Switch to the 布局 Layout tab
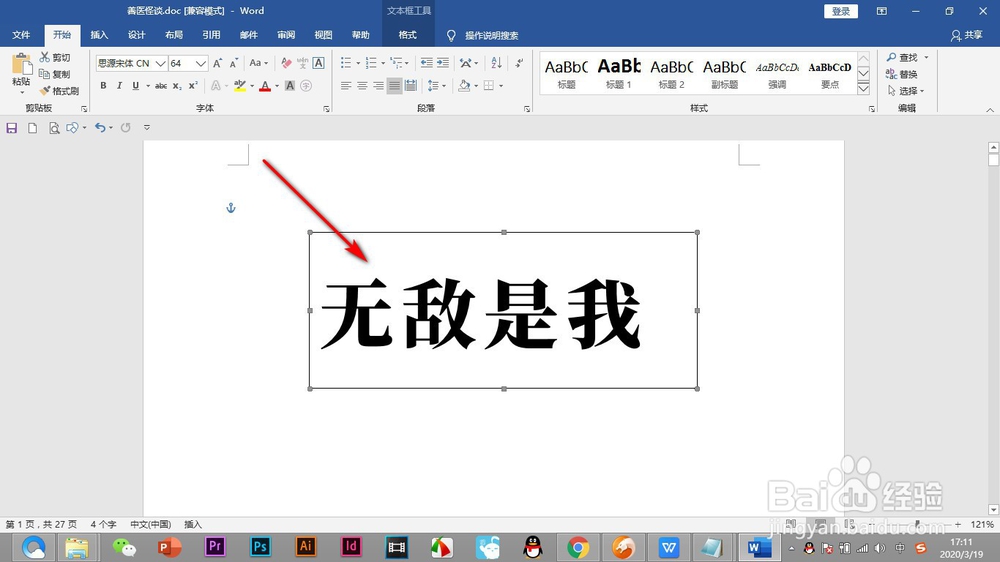The image size is (1000, 562). pyautogui.click(x=173, y=35)
